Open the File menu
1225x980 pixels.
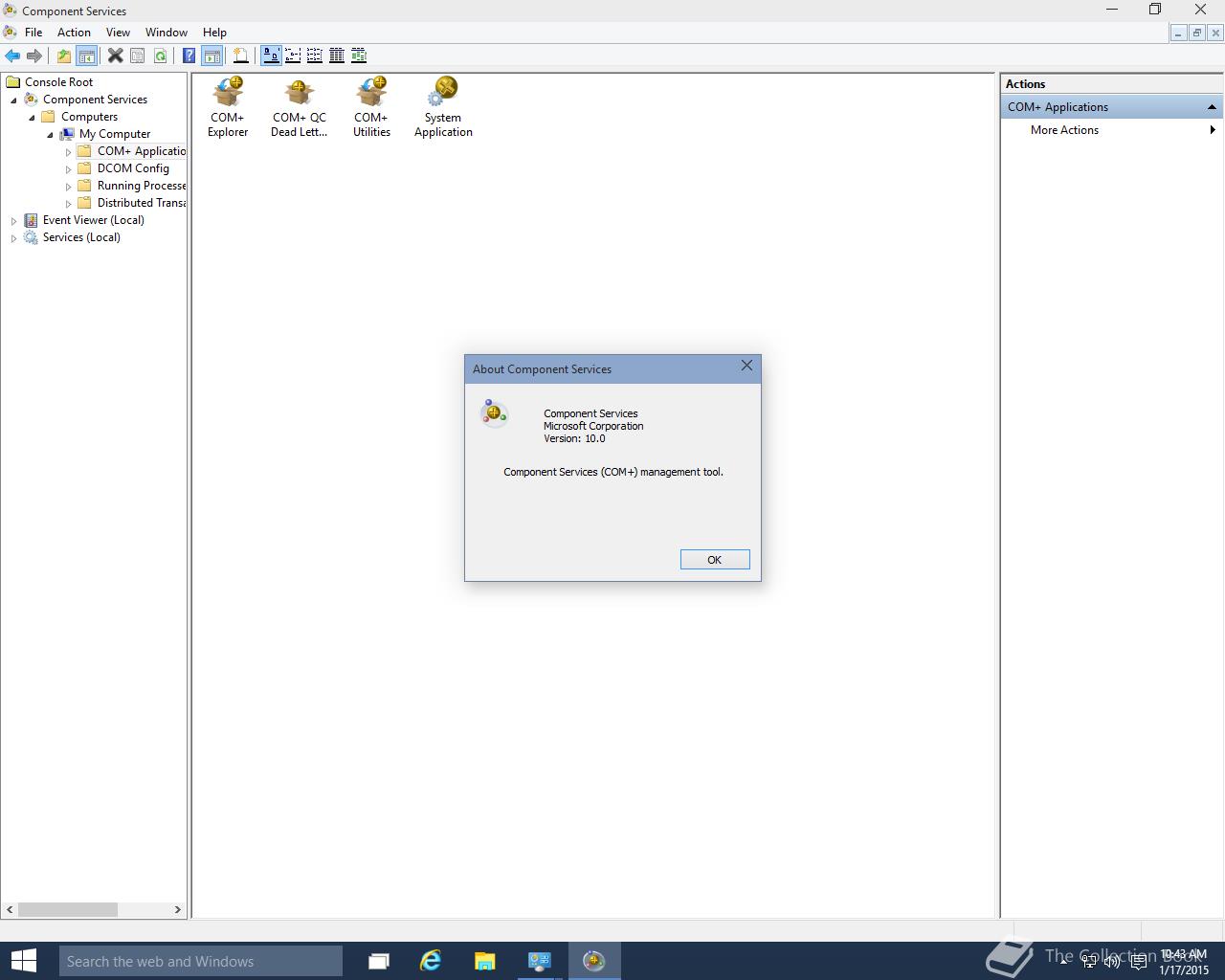coord(33,33)
